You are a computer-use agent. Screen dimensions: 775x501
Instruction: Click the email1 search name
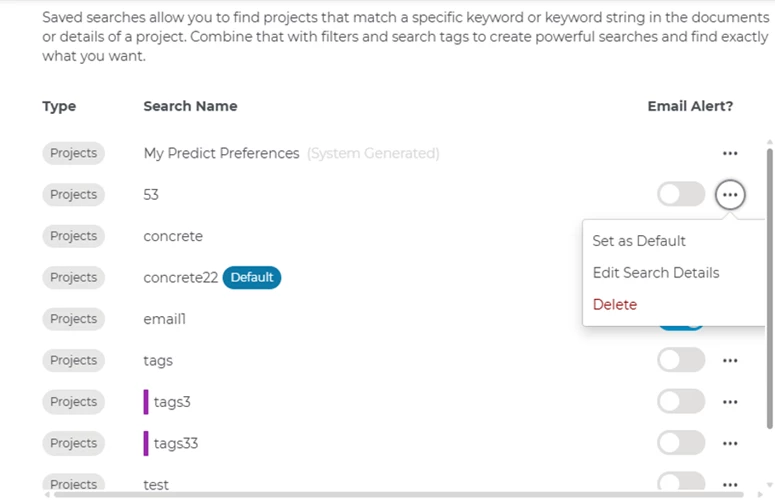pos(165,319)
